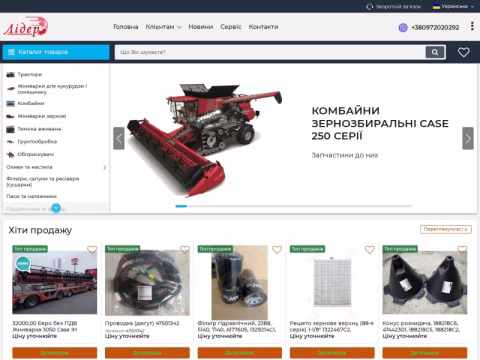Screen dimensions: 480x360
Task: Select Паси та натяжники category
Action: pyautogui.click(x=31, y=196)
